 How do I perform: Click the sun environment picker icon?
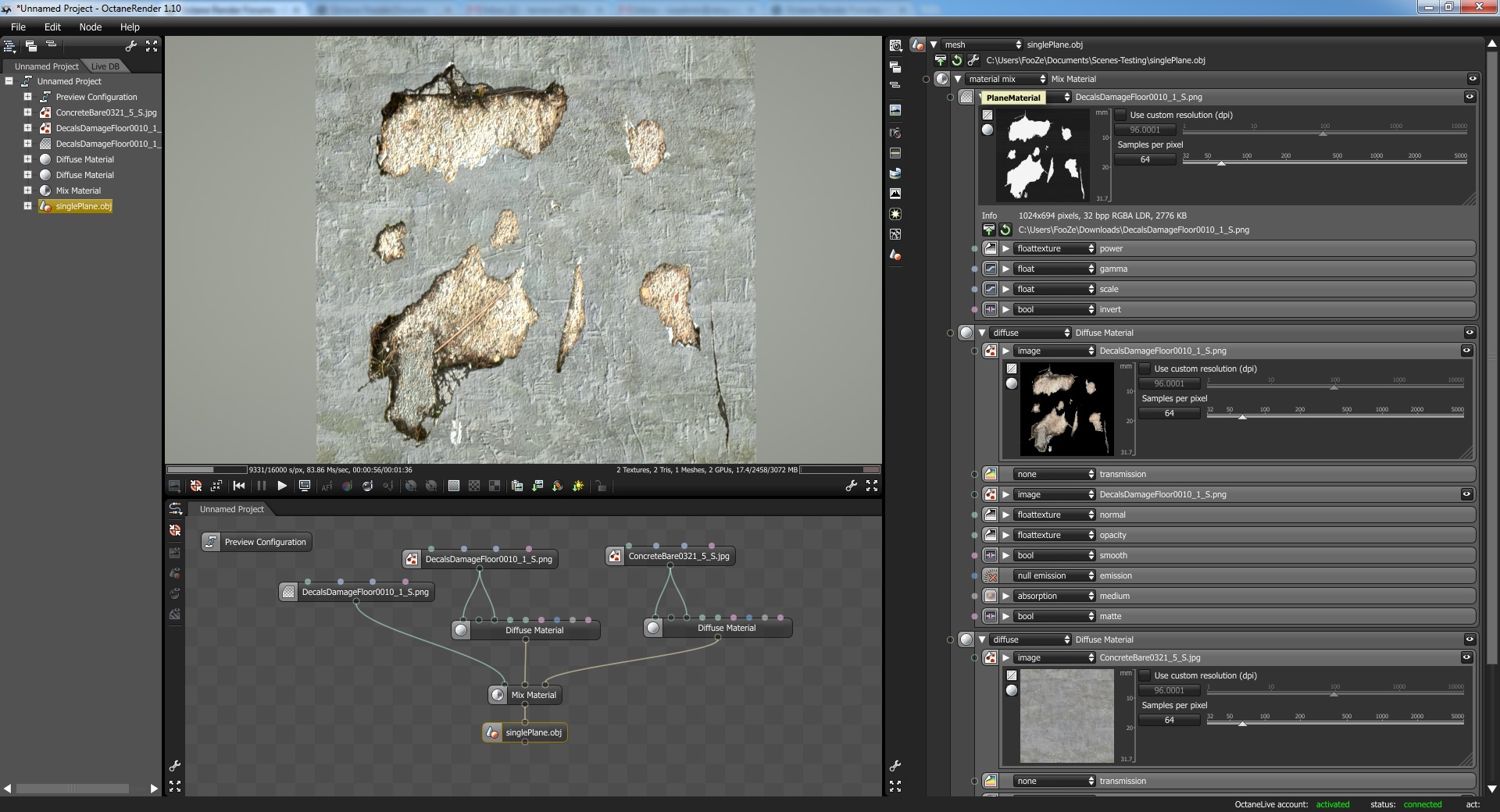tap(578, 486)
